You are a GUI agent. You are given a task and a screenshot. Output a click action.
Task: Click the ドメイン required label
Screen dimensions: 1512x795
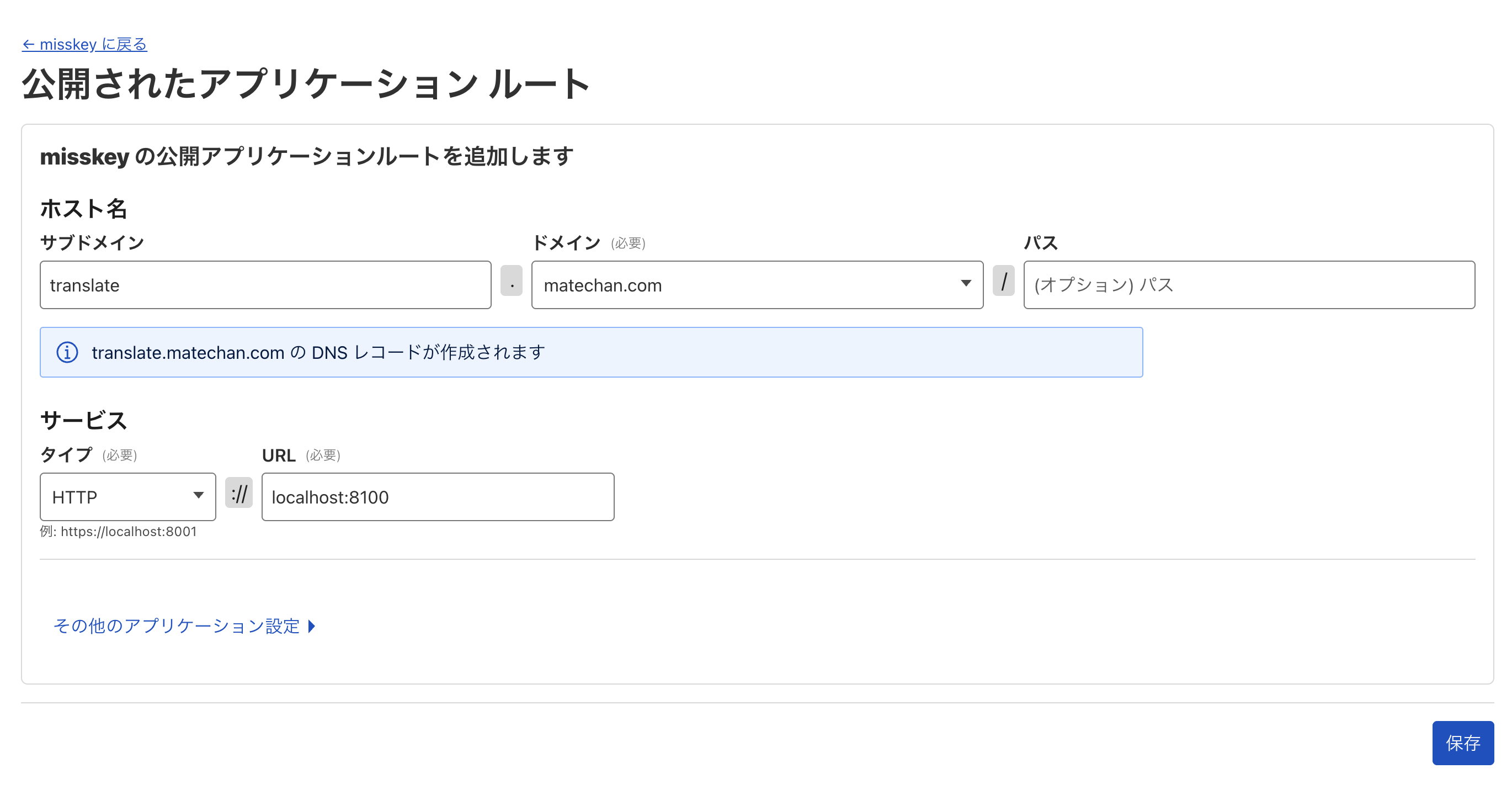[588, 243]
